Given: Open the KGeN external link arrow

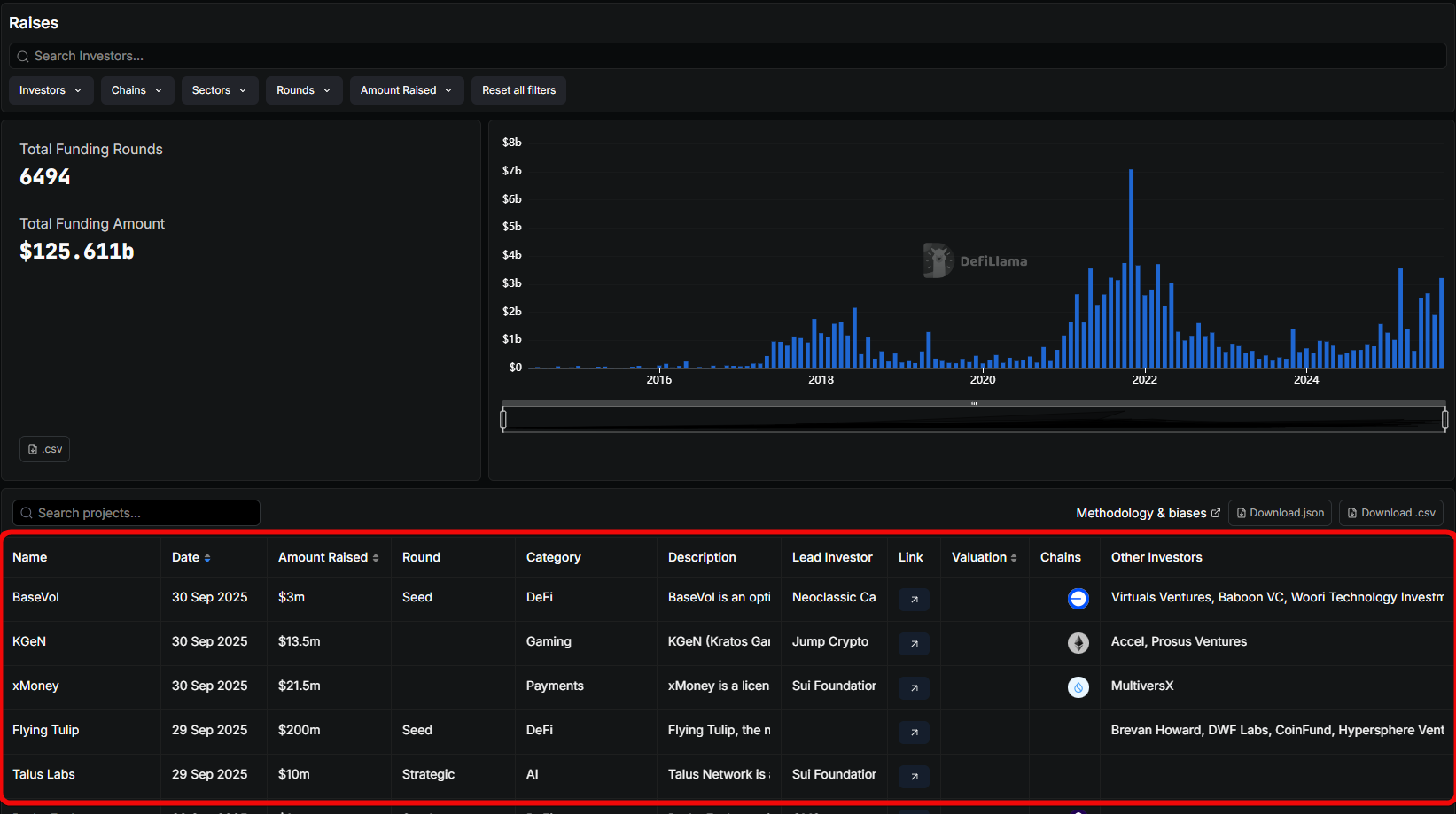Looking at the screenshot, I should click(x=914, y=644).
